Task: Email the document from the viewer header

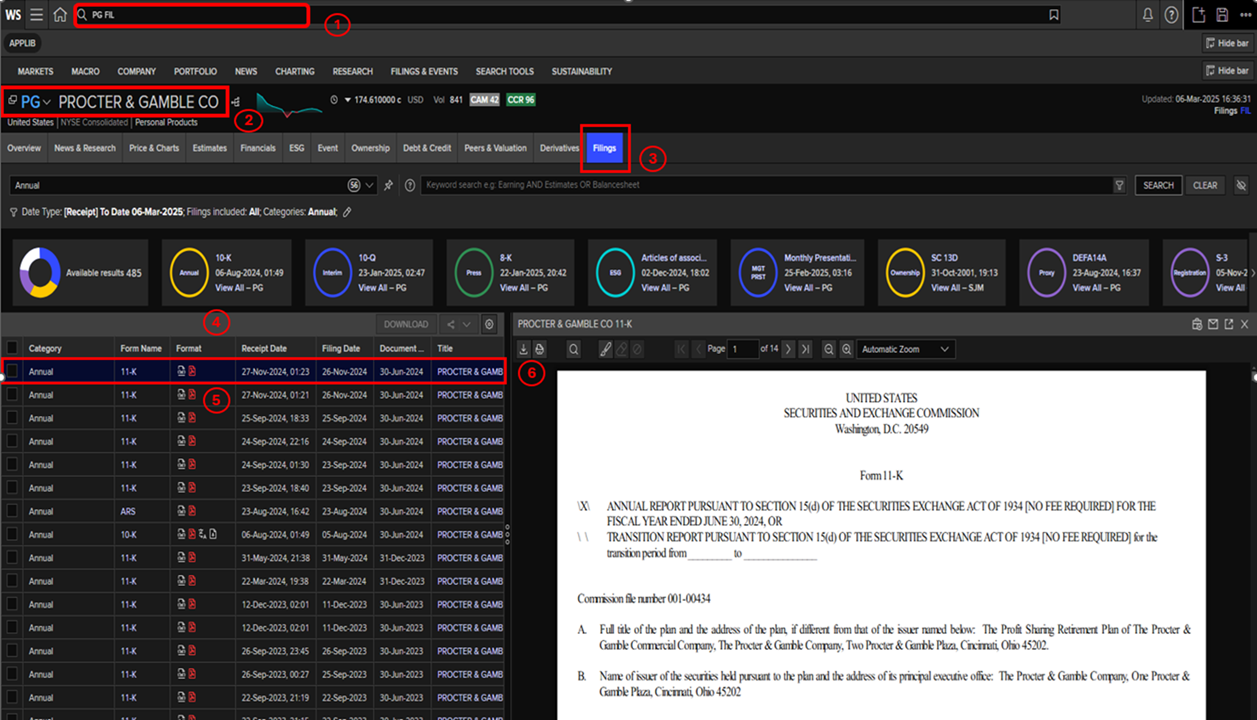Action: pyautogui.click(x=1213, y=324)
